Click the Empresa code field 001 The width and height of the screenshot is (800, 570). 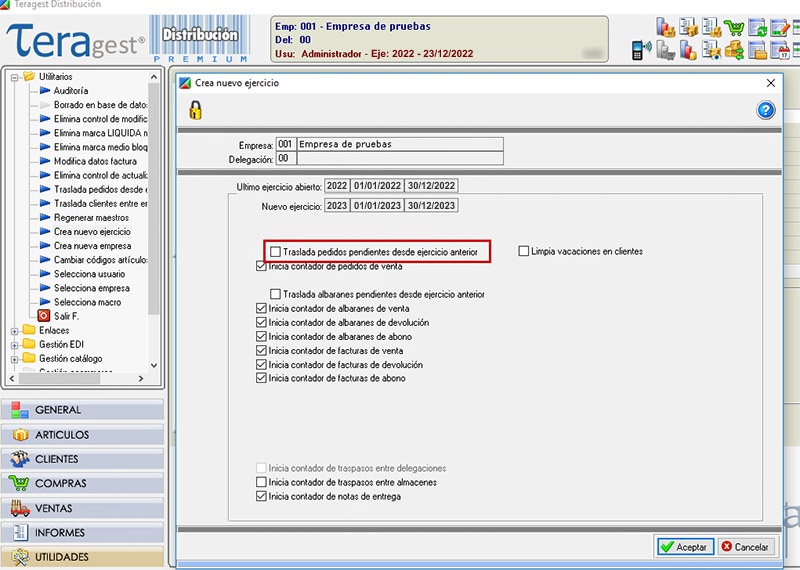[x=285, y=144]
